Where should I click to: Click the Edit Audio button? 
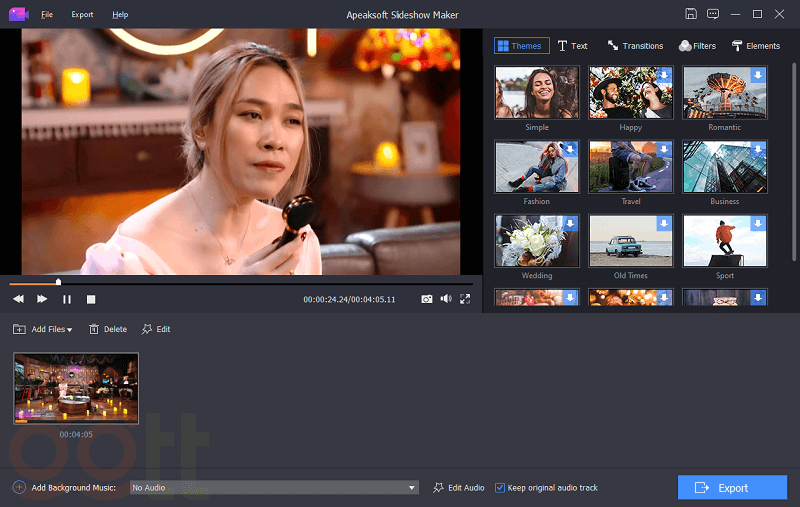(459, 488)
